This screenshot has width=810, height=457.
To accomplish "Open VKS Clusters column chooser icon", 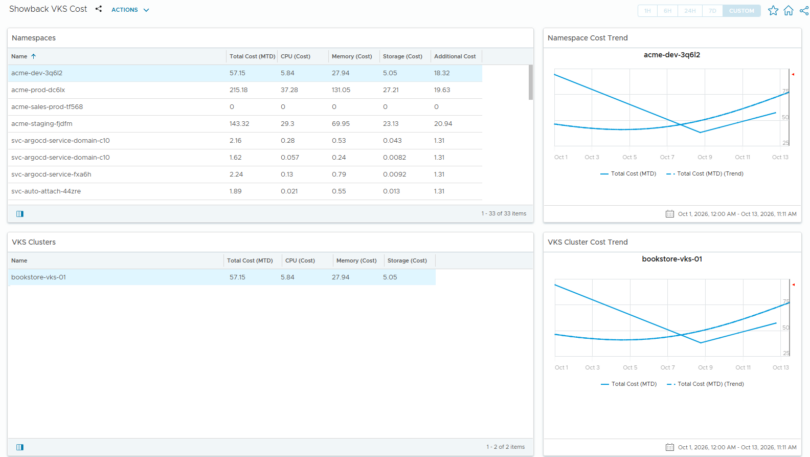I will [x=20, y=447].
